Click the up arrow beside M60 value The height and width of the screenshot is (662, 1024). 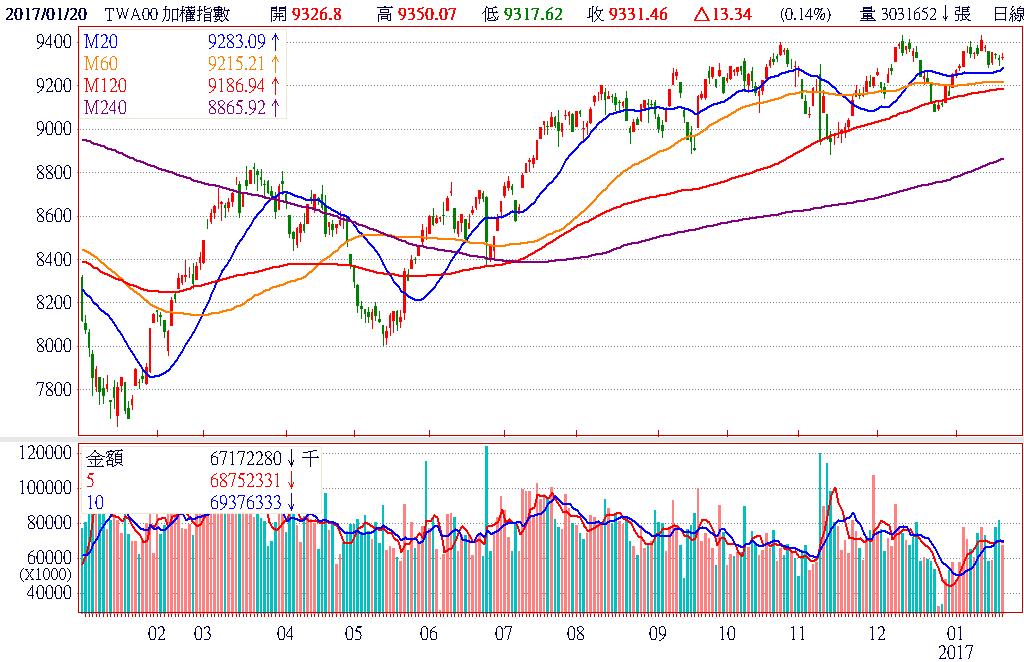(x=275, y=64)
